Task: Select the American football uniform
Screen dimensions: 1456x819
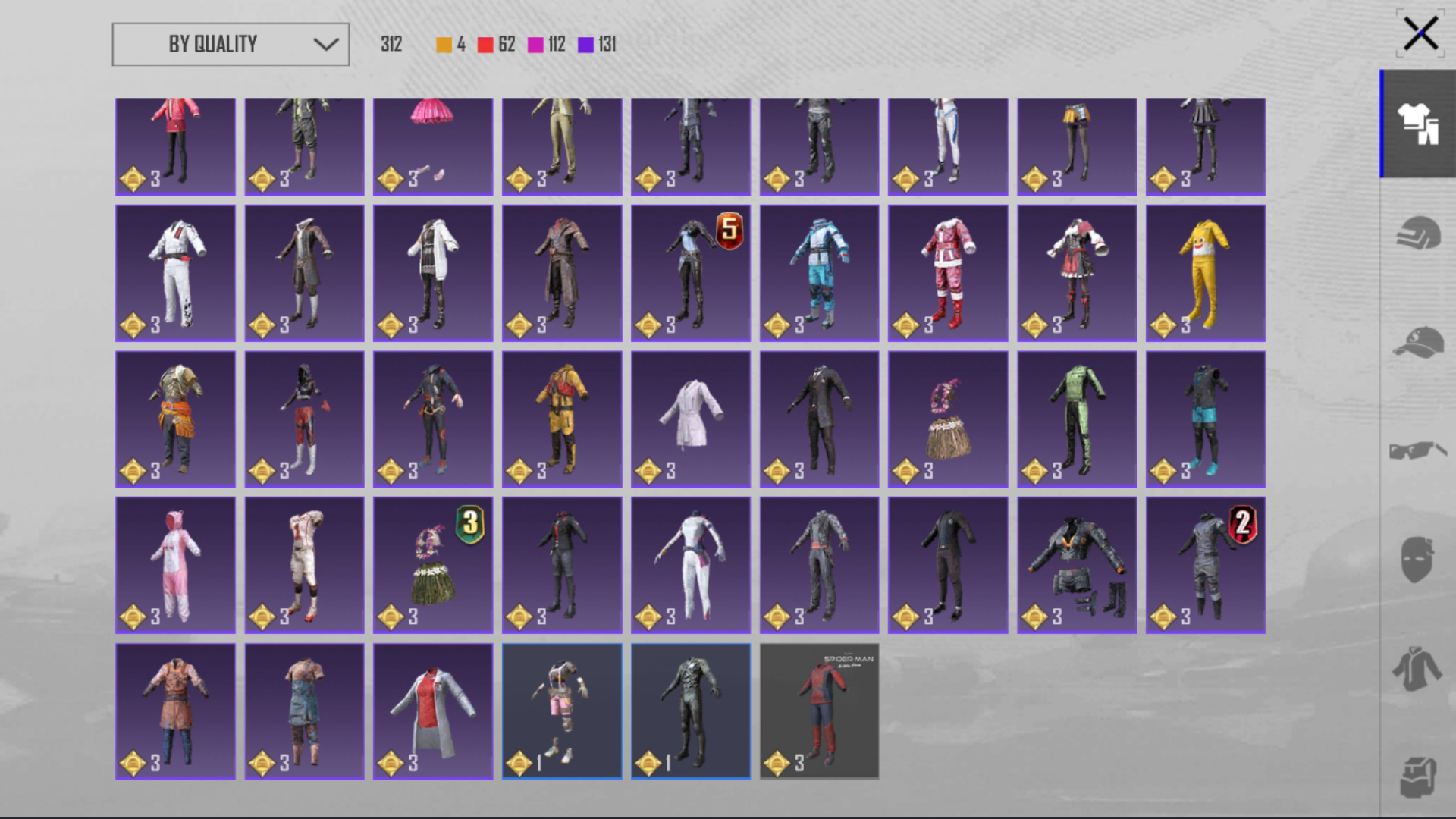Action: (x=304, y=565)
